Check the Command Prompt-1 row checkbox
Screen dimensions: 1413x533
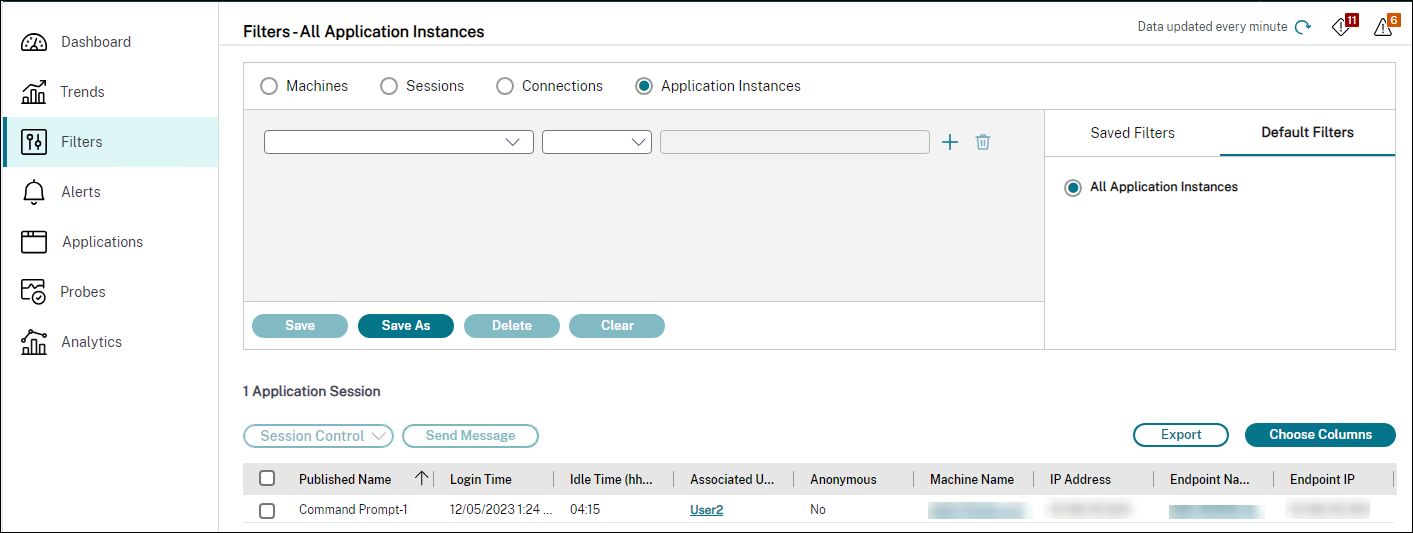(267, 510)
